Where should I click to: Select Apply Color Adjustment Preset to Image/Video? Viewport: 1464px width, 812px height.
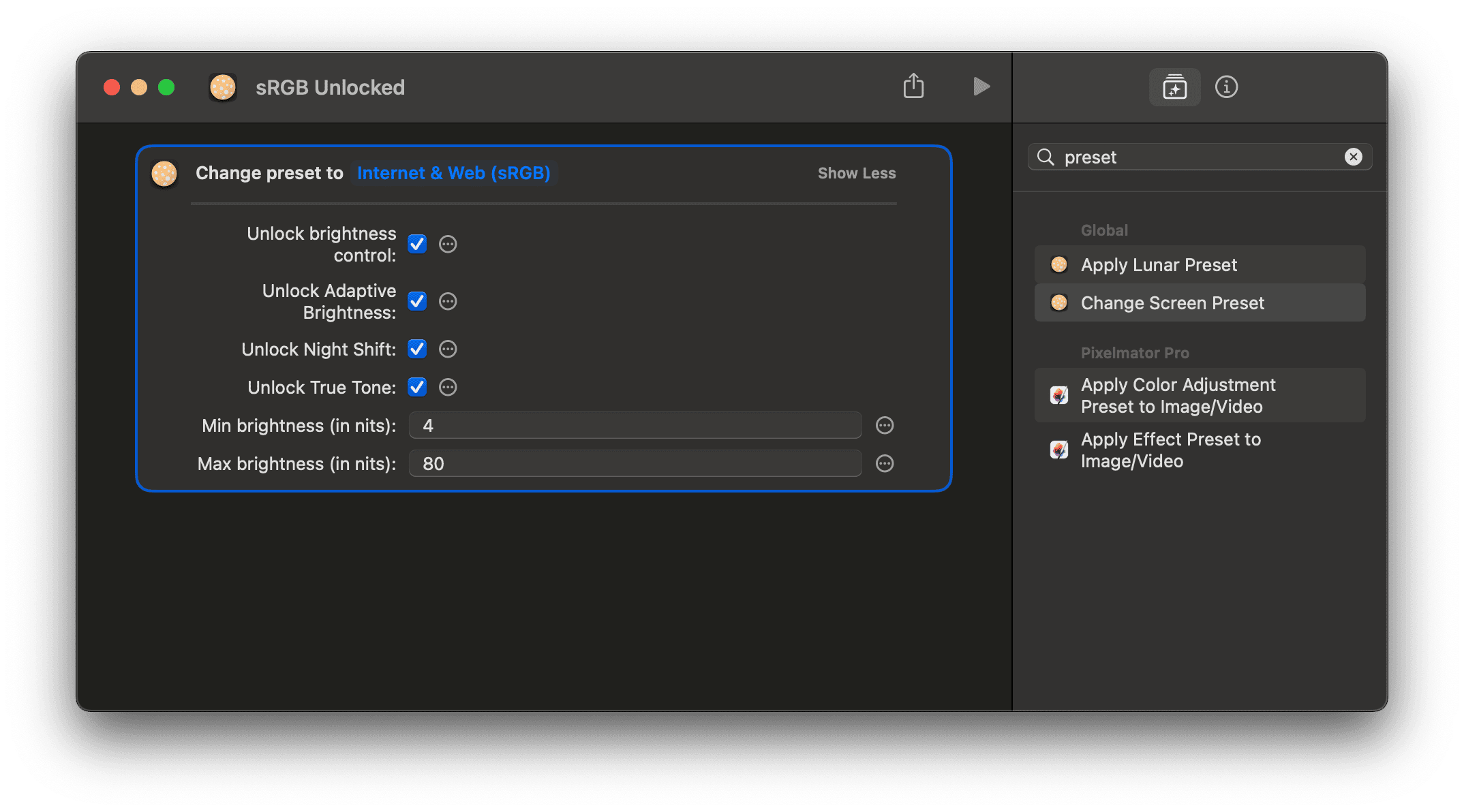[1200, 395]
